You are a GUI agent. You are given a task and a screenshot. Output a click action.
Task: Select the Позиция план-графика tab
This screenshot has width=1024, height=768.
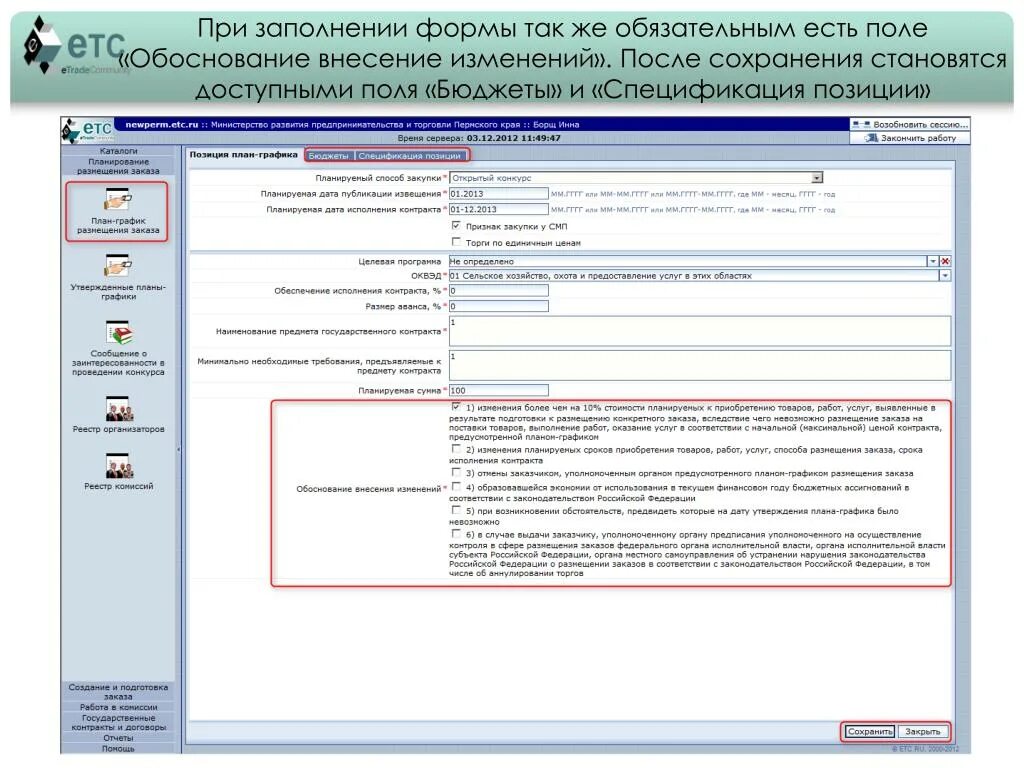coord(244,155)
